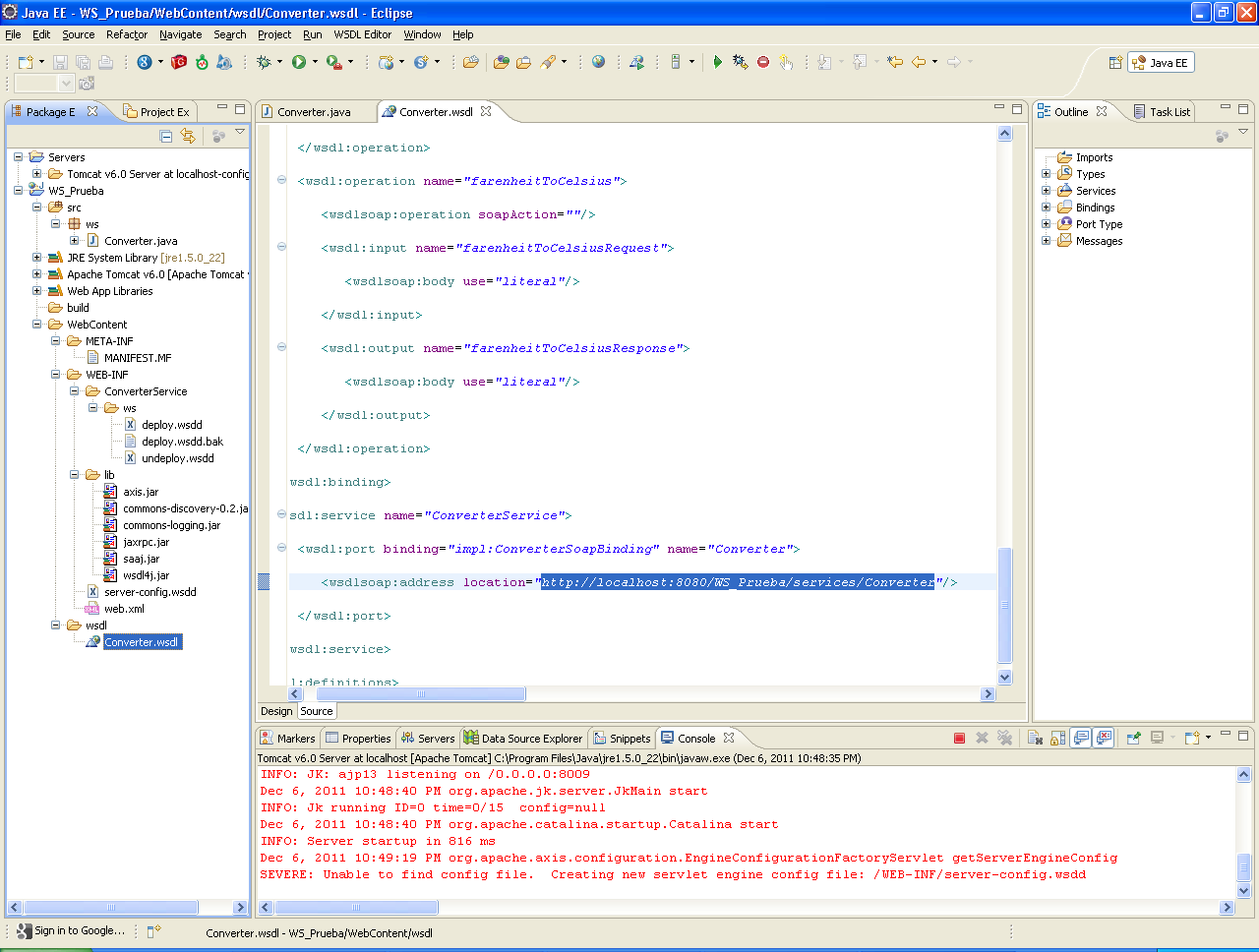Click the red Terminate console button
The image size is (1259, 952).
coord(959,738)
